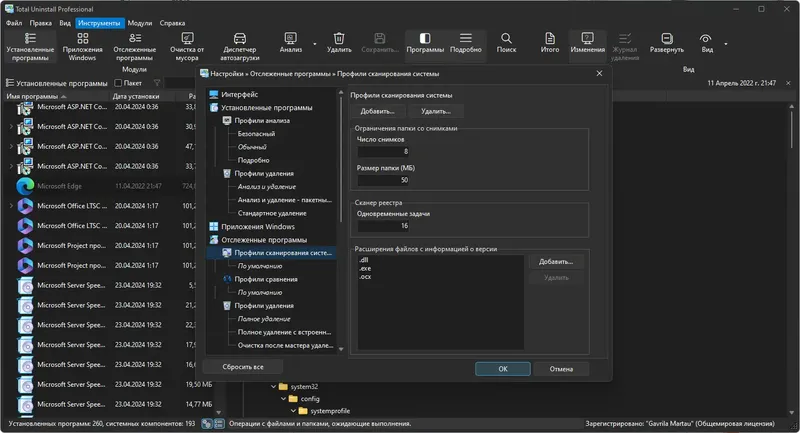Collapse the config folder node

coord(284,399)
